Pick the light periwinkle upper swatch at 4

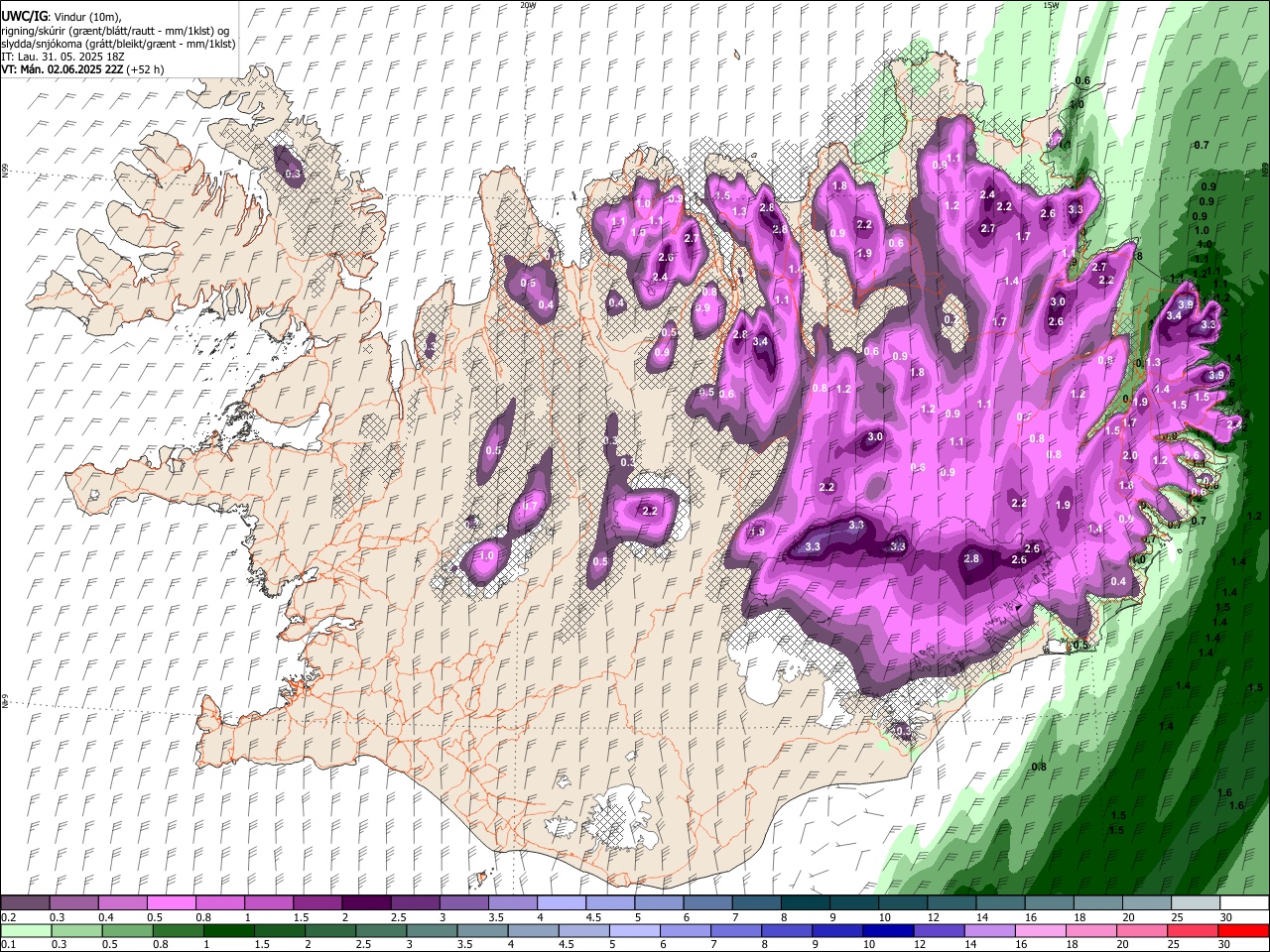[561, 903]
